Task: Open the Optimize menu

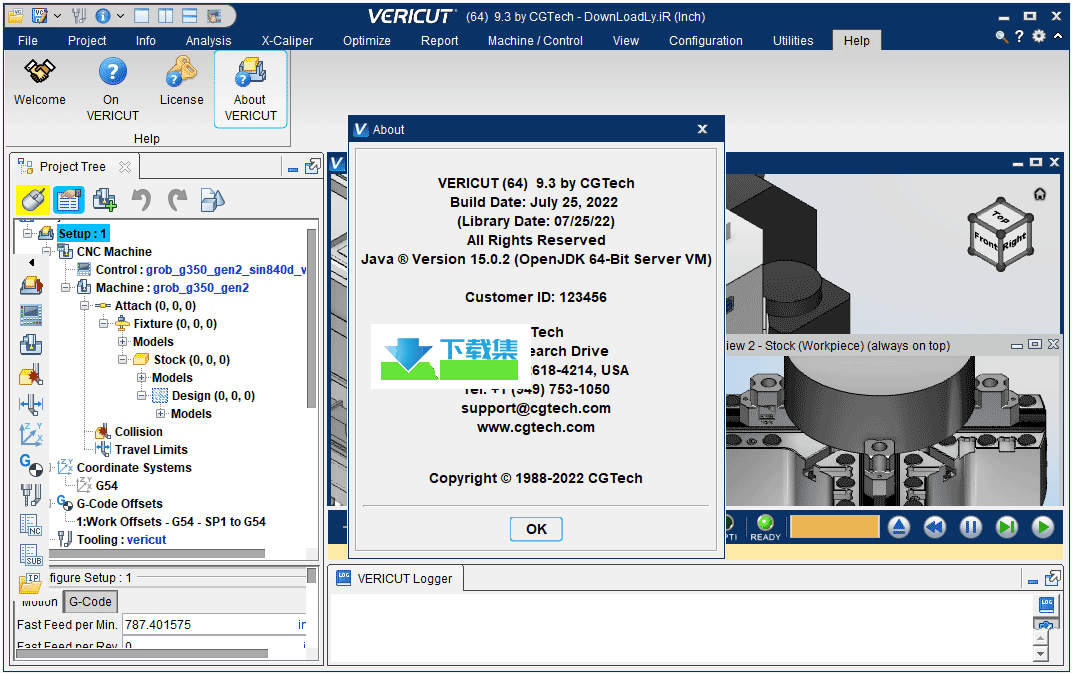Action: [x=367, y=40]
